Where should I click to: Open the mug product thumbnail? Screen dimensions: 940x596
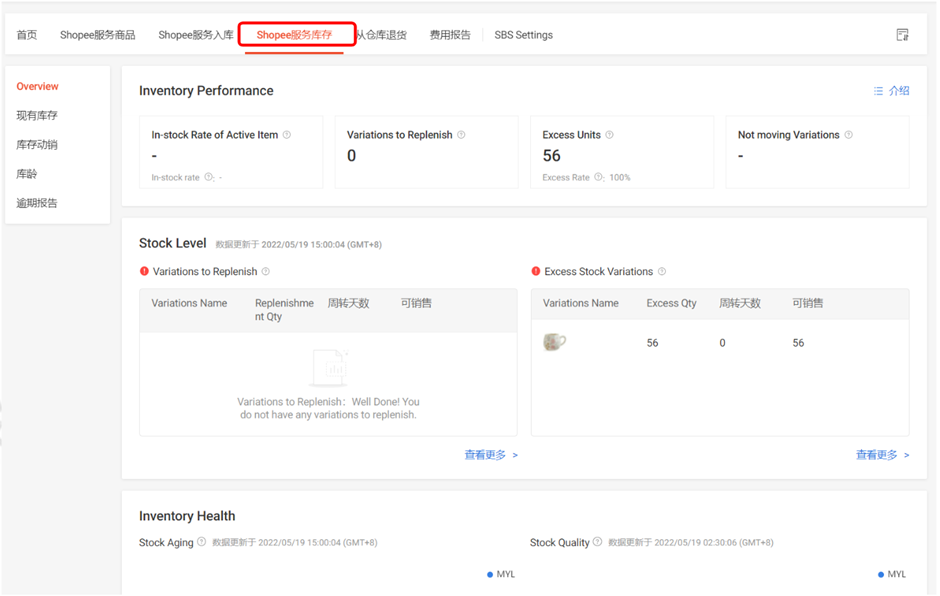coord(554,342)
